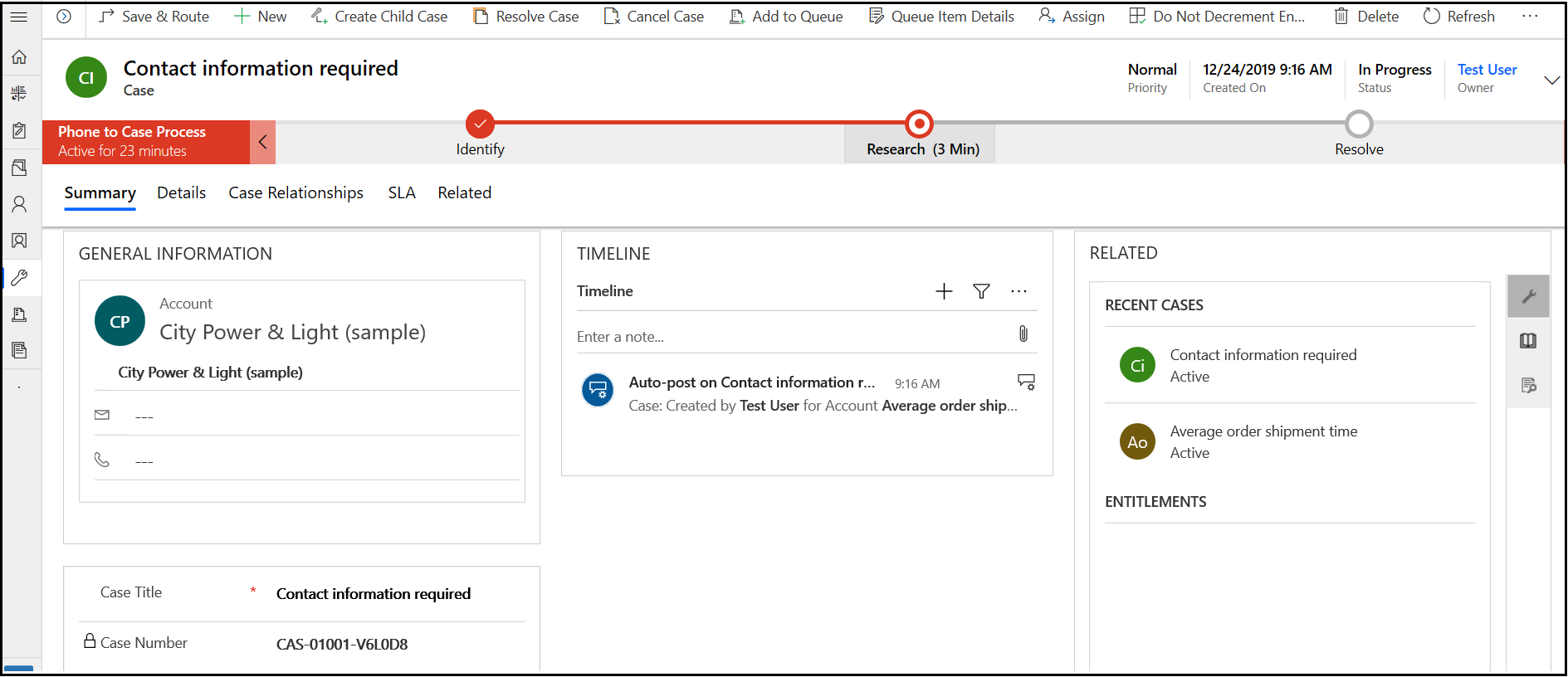Open the Test User owner link
The image size is (1568, 677).
click(1487, 70)
